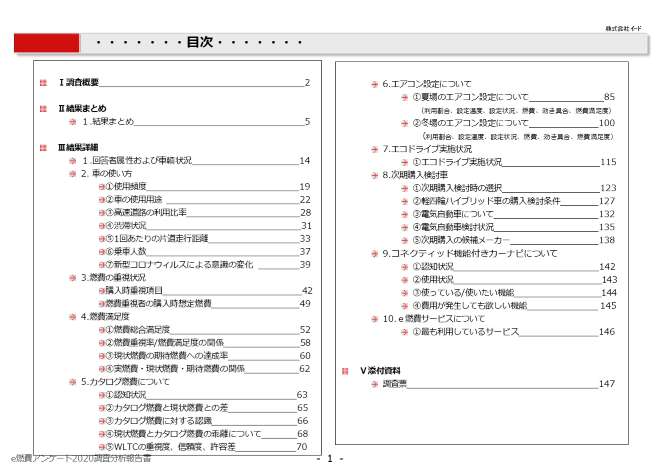This screenshot has height=473, width=661.
Task: Click the '8.次期購入検討車' heading
Action: pyautogui.click(x=415, y=175)
